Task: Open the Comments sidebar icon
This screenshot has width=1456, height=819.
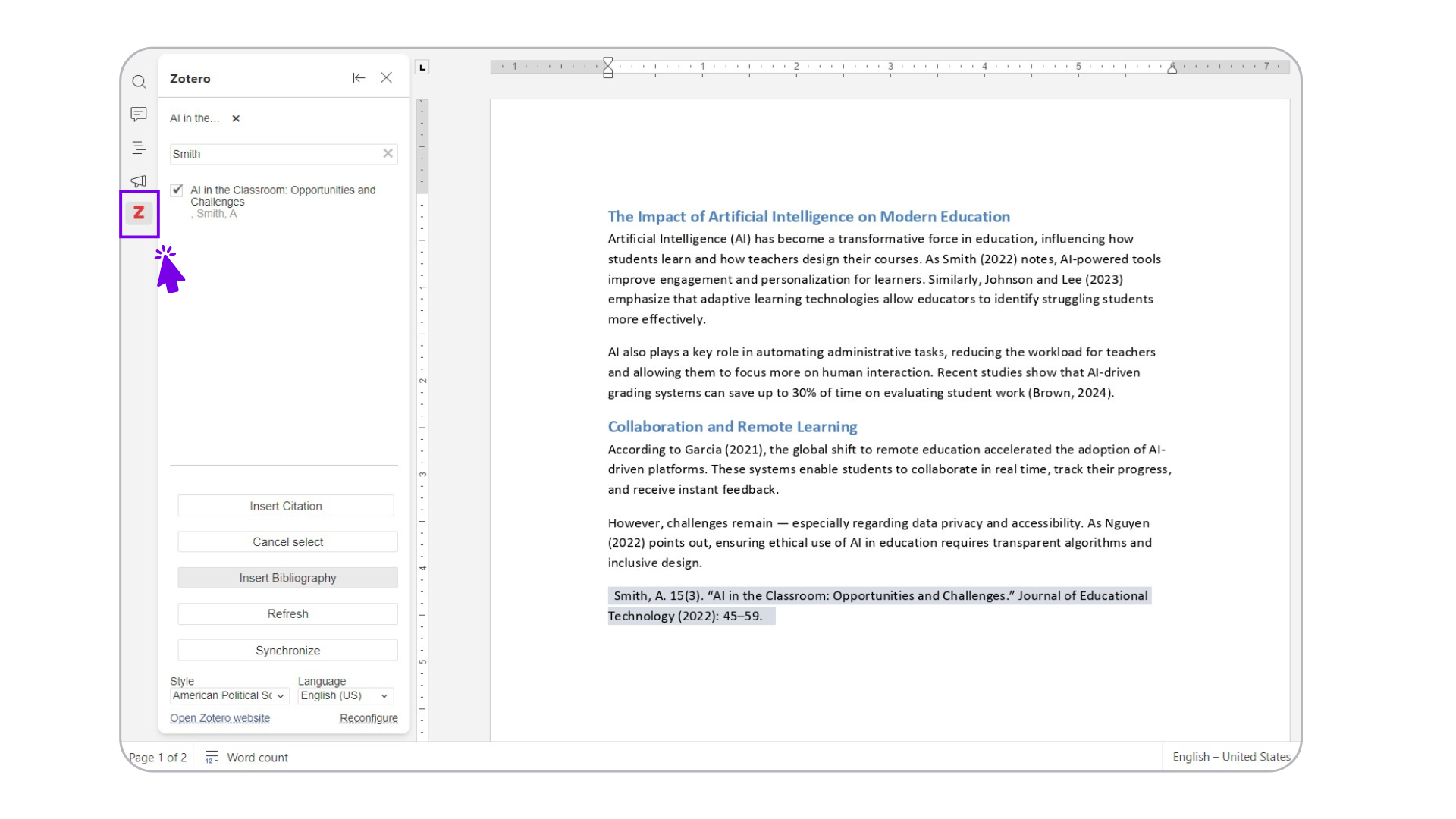Action: (x=139, y=115)
